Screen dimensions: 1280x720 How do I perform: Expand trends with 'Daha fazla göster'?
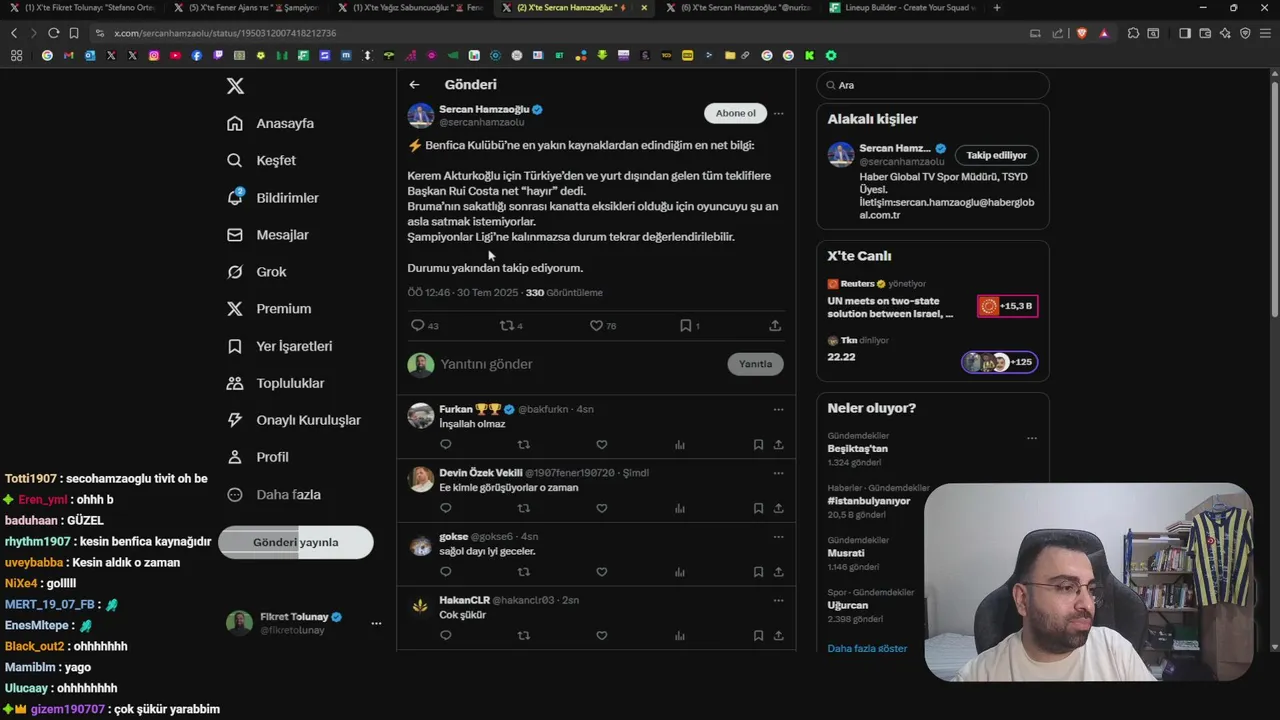(x=867, y=649)
